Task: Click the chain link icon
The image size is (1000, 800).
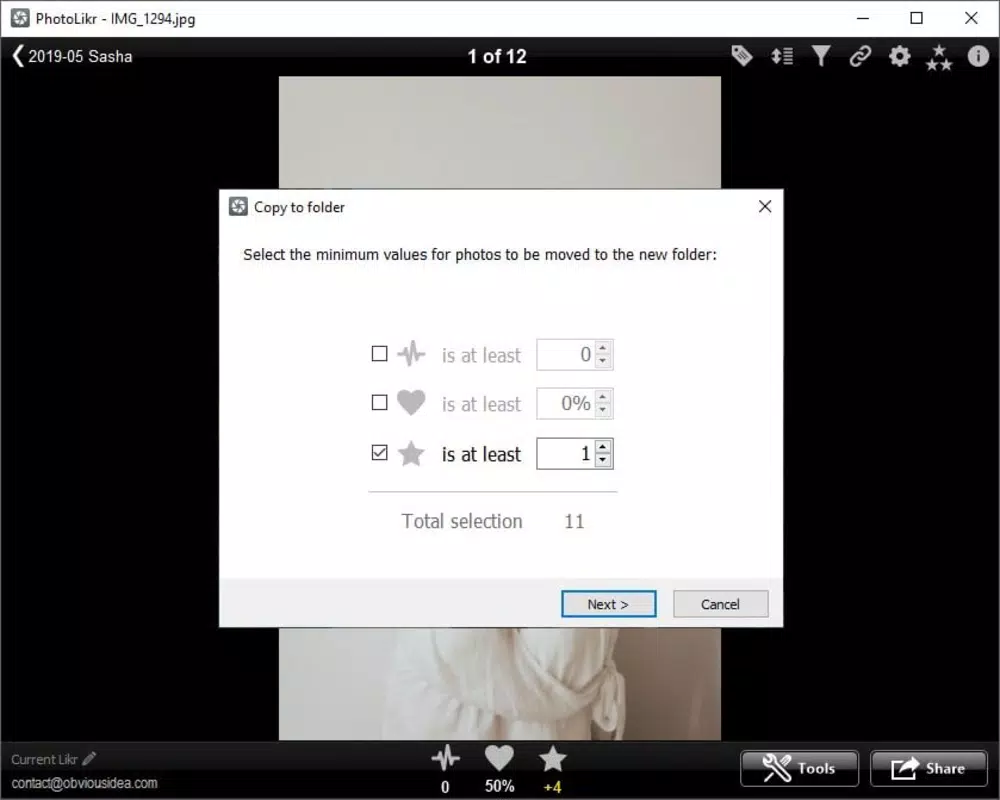Action: tap(860, 56)
